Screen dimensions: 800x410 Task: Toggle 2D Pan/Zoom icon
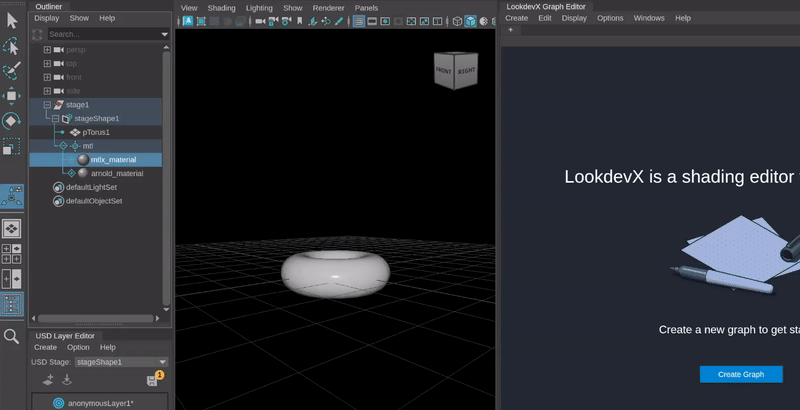[x=326, y=21]
